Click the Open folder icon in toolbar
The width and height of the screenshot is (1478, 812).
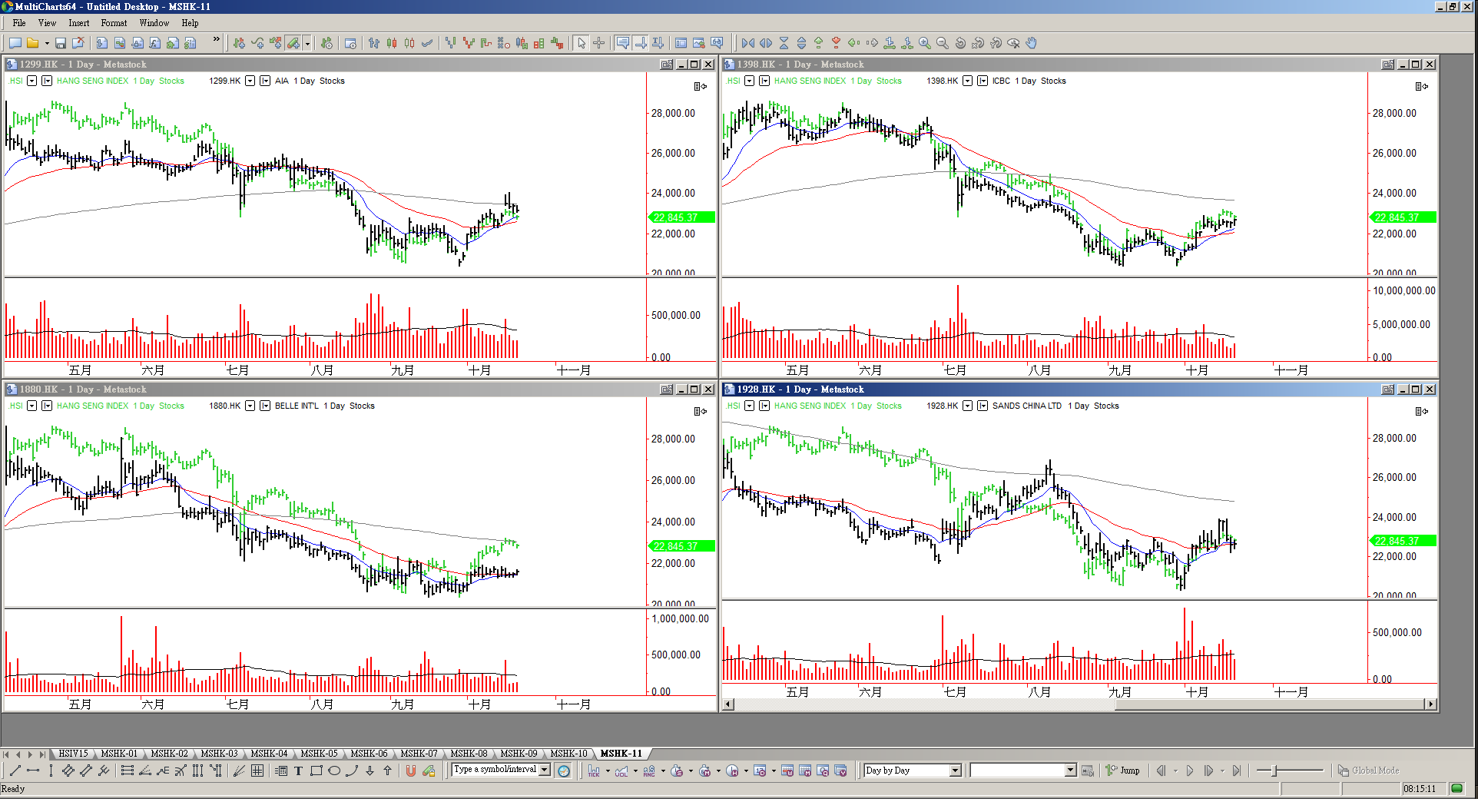tap(32, 43)
